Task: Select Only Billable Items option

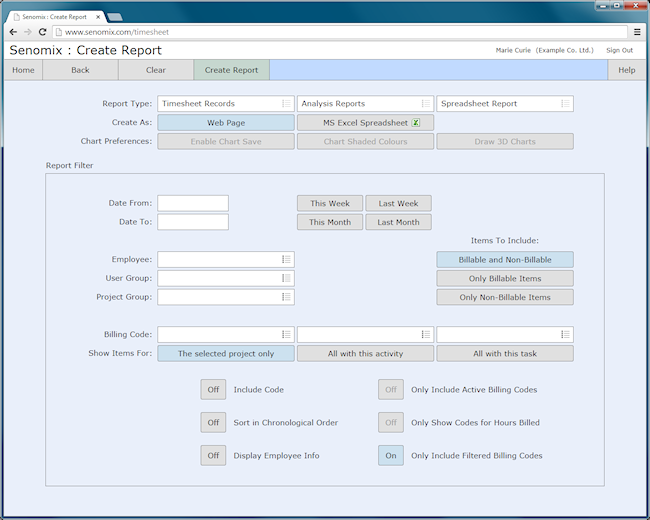Action: [x=505, y=278]
